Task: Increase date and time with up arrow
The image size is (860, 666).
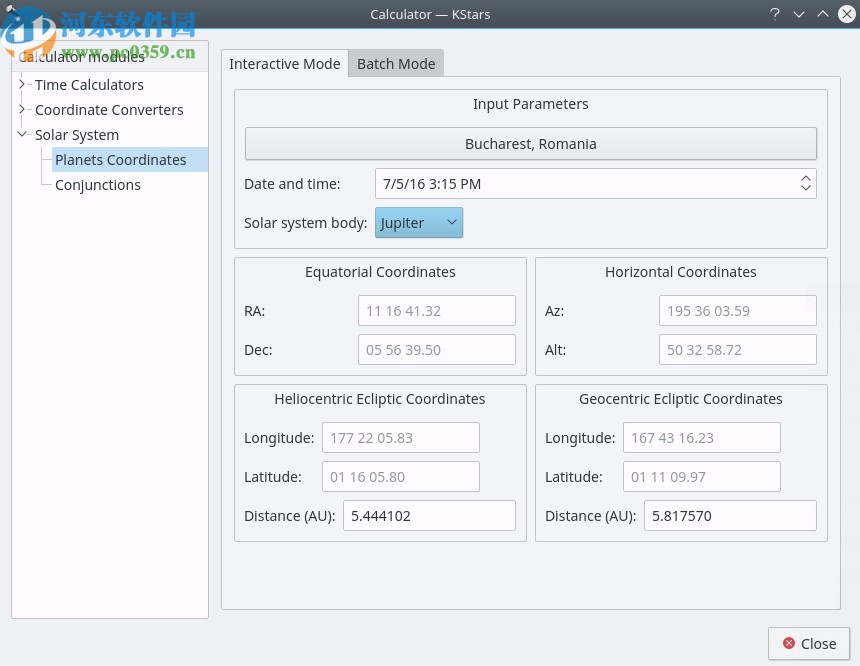Action: tap(805, 178)
